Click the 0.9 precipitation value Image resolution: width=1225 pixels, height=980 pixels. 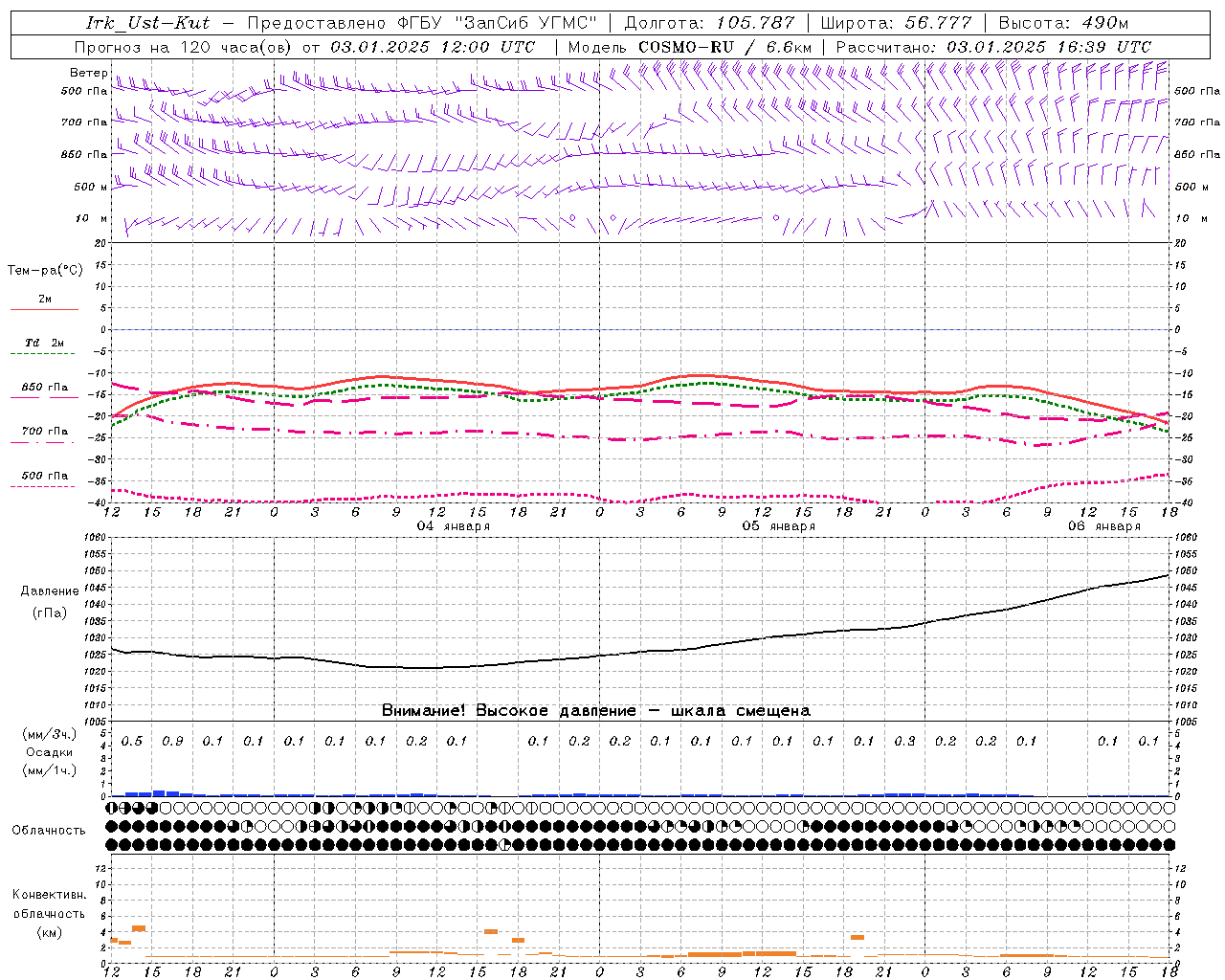[x=172, y=741]
